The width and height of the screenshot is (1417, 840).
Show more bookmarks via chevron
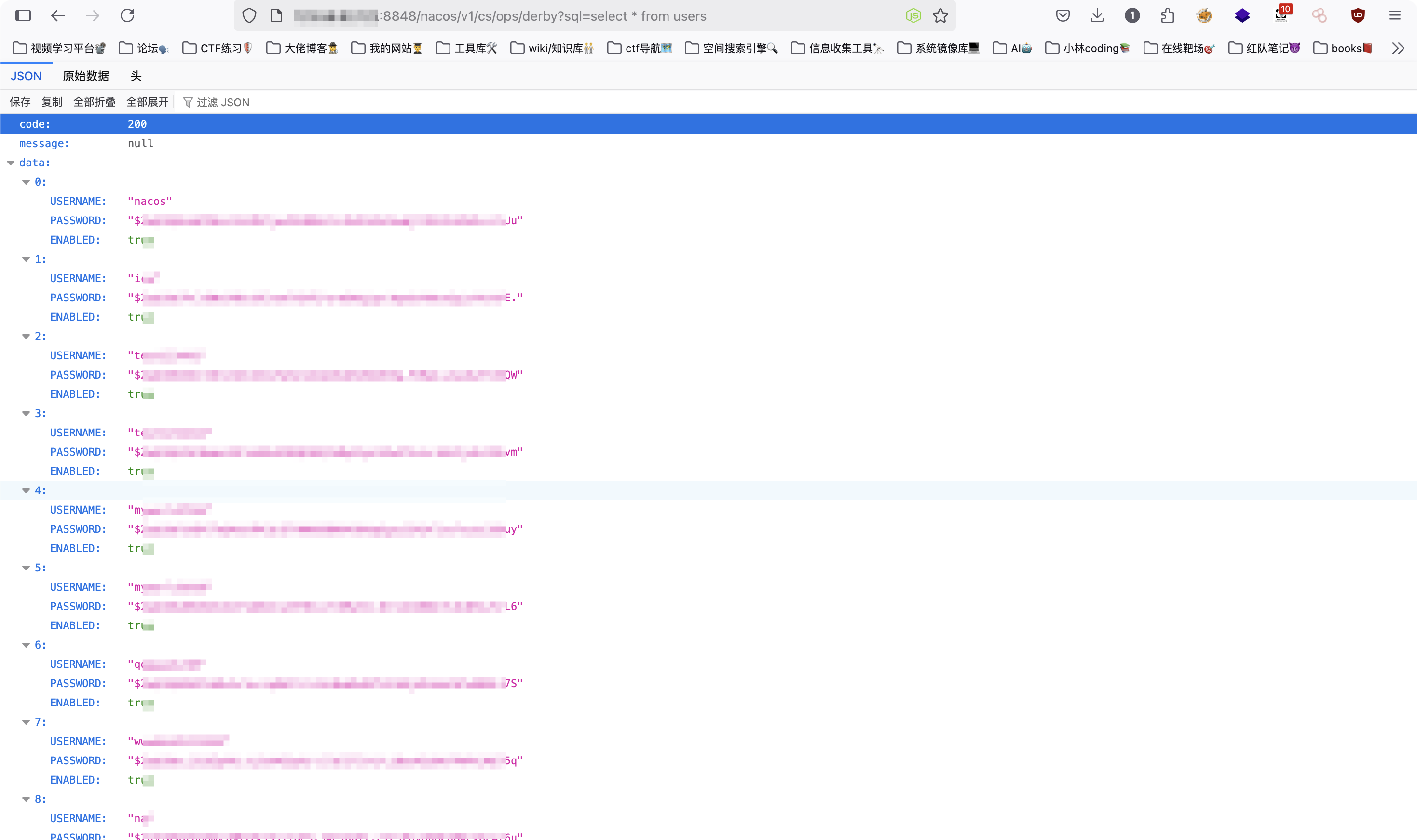coord(1398,48)
